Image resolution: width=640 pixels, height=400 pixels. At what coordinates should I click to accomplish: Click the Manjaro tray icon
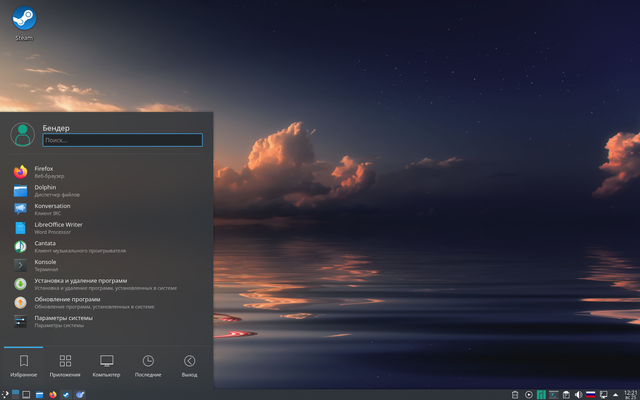pos(541,395)
